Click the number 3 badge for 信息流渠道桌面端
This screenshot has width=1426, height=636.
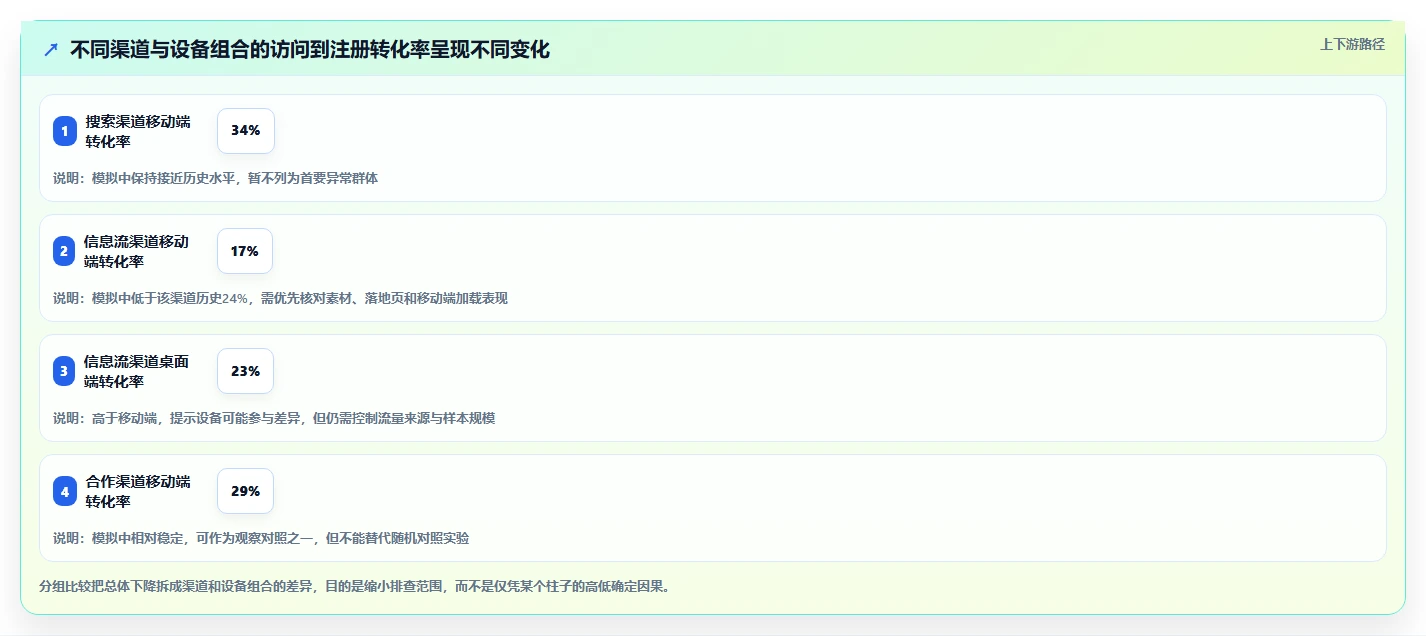click(65, 371)
